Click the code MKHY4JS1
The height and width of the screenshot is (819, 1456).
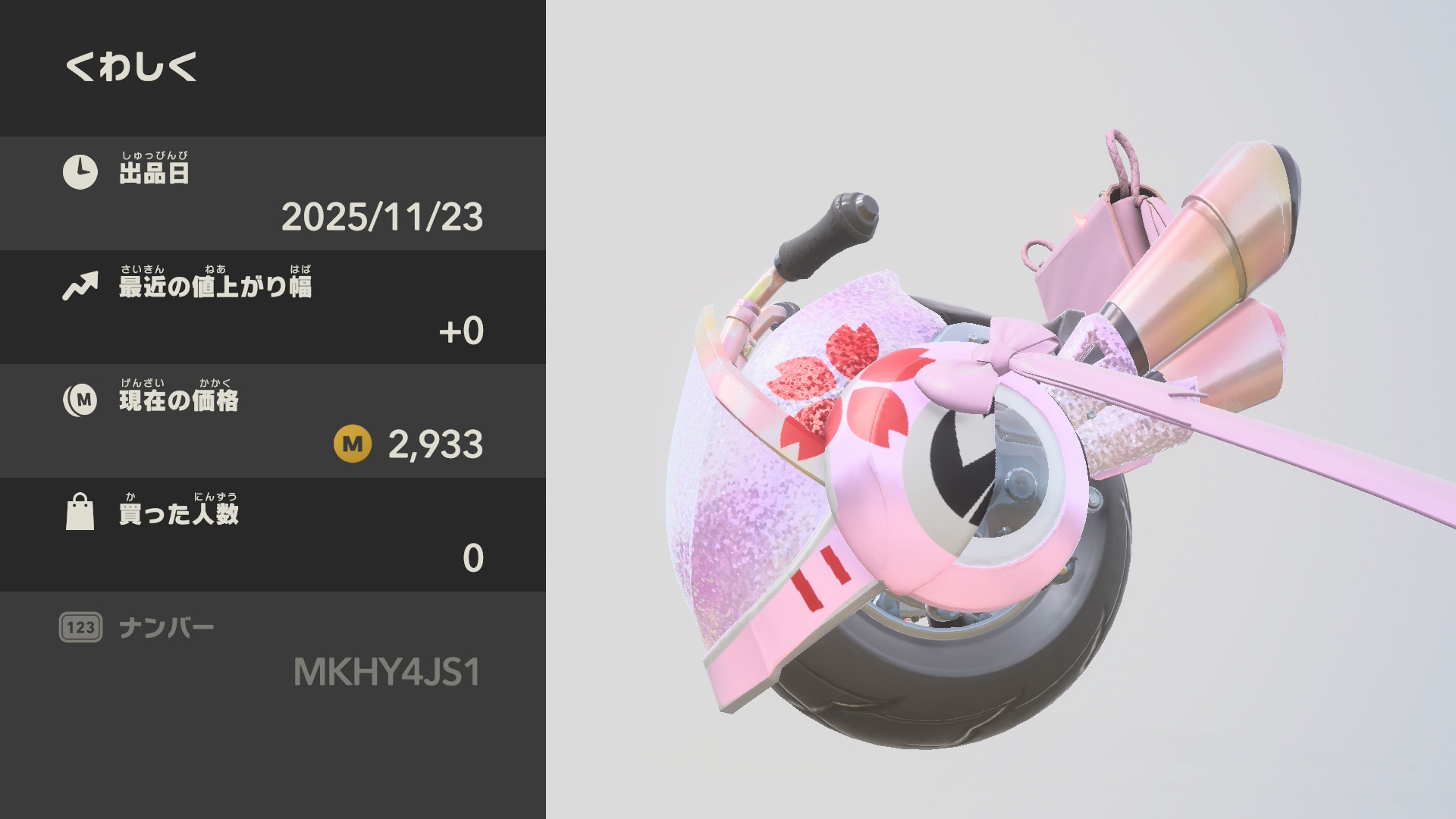click(387, 672)
